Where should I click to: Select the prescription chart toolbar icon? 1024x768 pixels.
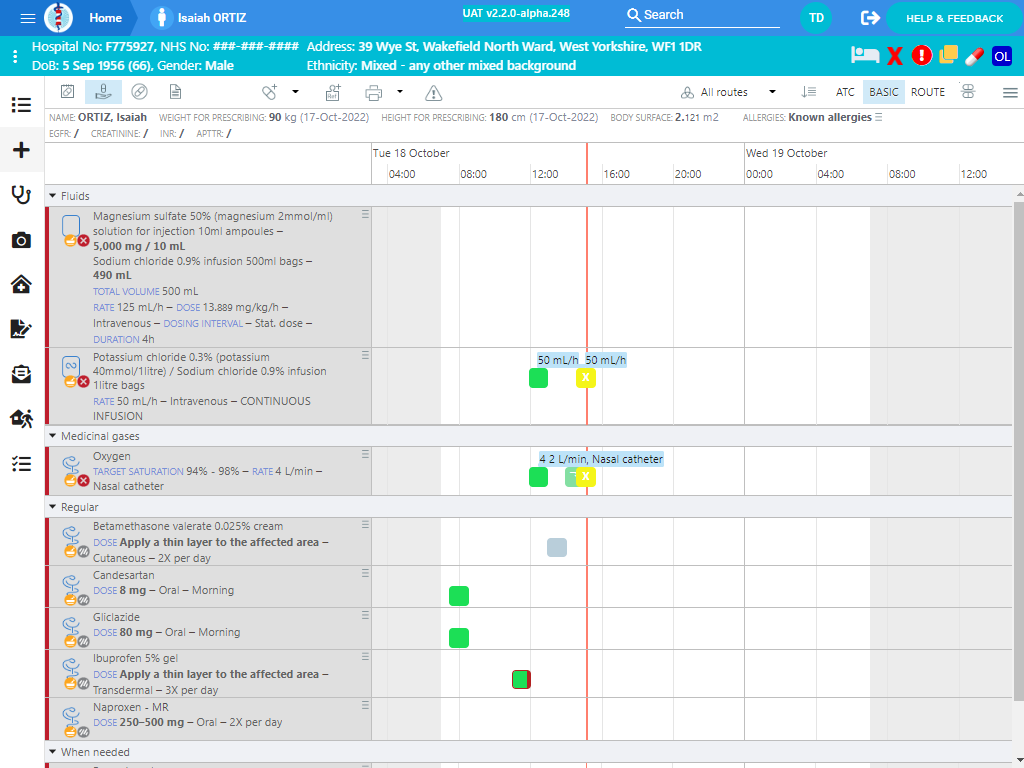pyautogui.click(x=67, y=92)
